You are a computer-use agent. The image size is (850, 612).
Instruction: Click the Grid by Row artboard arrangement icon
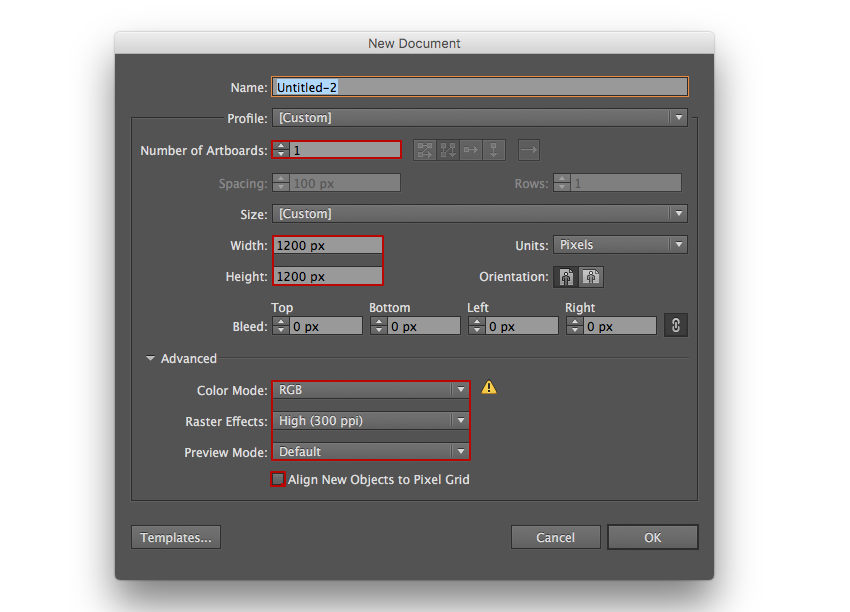pos(425,150)
